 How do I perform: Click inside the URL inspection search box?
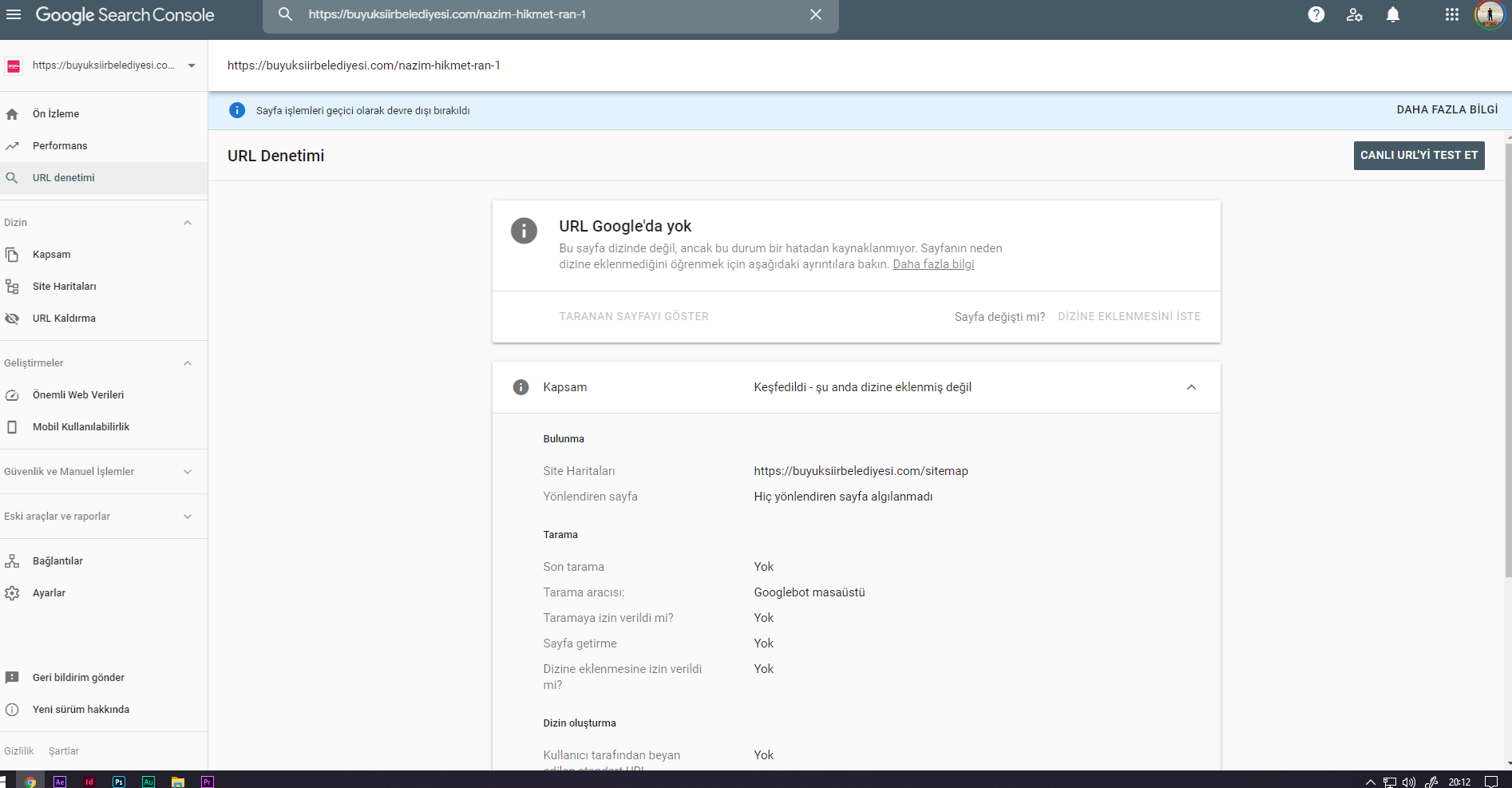[551, 14]
